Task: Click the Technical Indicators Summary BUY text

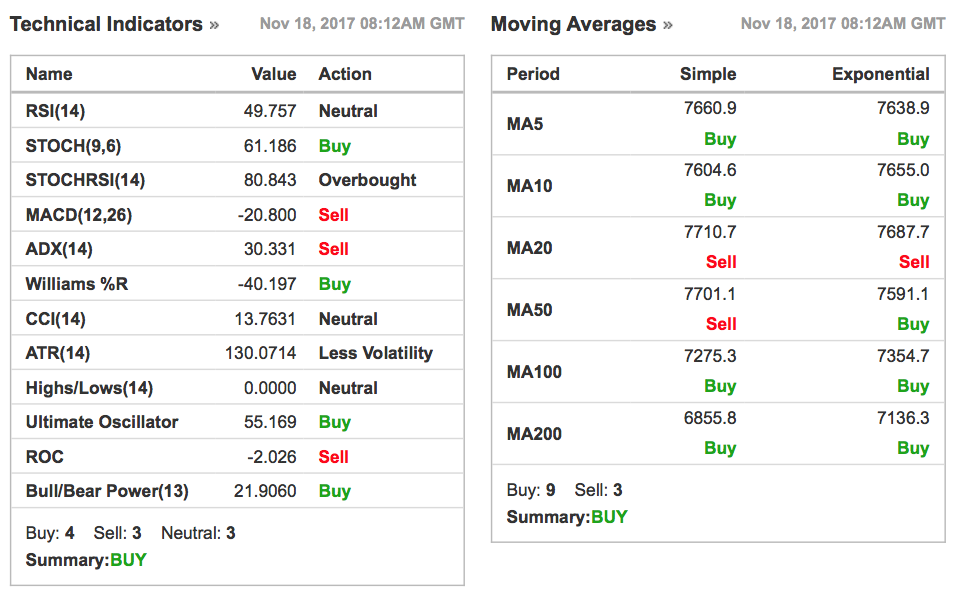Action: (x=128, y=560)
